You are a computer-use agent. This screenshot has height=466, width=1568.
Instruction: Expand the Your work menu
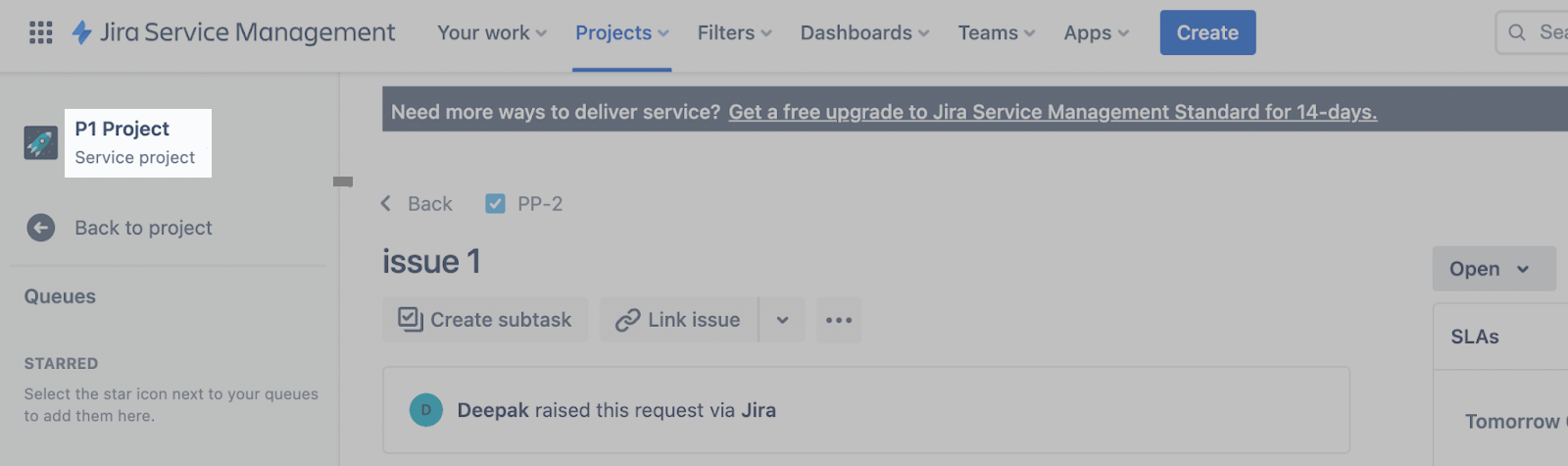click(x=492, y=33)
